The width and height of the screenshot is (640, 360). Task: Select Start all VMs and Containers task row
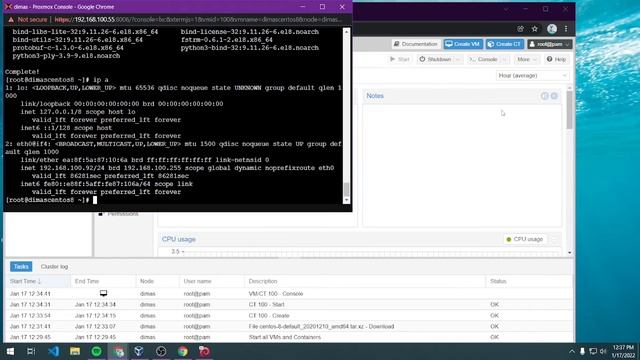(289, 337)
